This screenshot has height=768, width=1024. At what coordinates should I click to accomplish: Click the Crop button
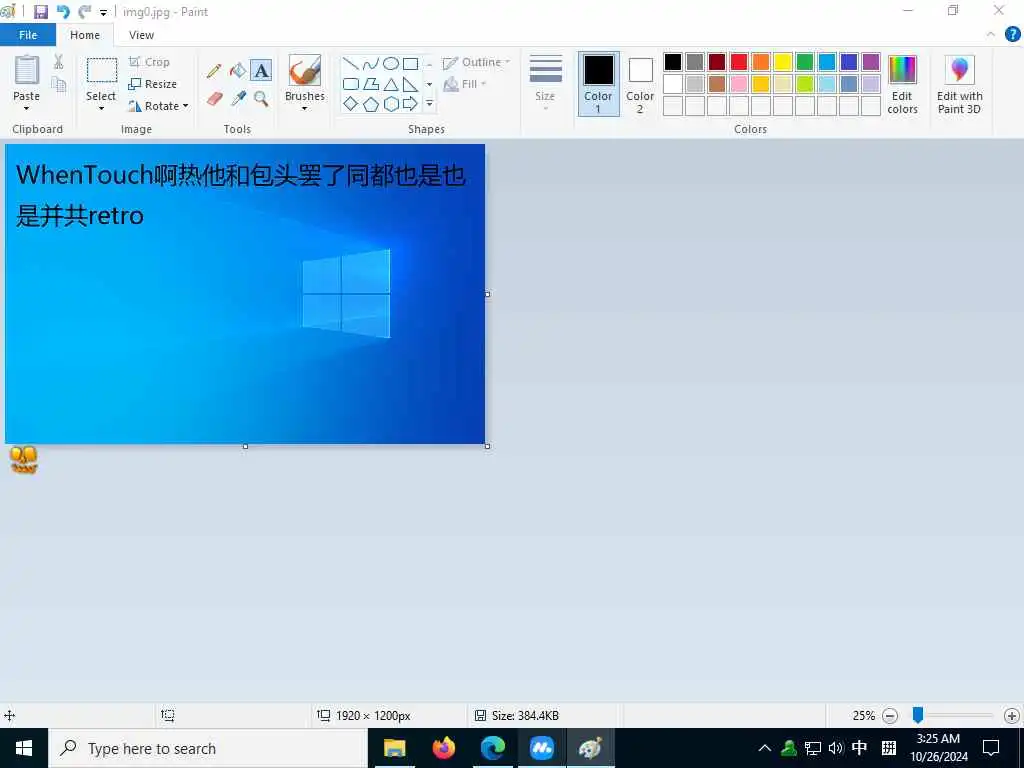[x=150, y=62]
